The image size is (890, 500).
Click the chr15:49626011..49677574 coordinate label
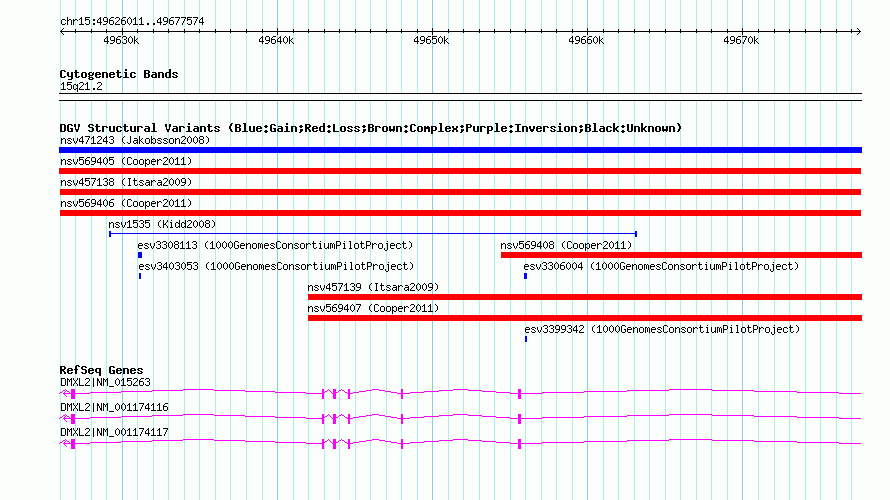pos(132,21)
